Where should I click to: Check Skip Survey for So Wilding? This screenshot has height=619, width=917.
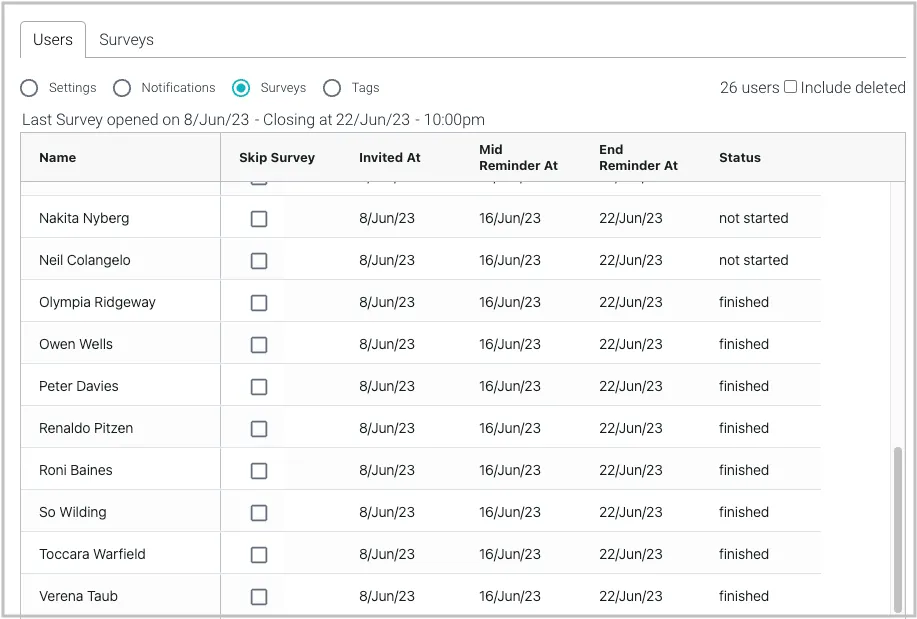point(259,513)
